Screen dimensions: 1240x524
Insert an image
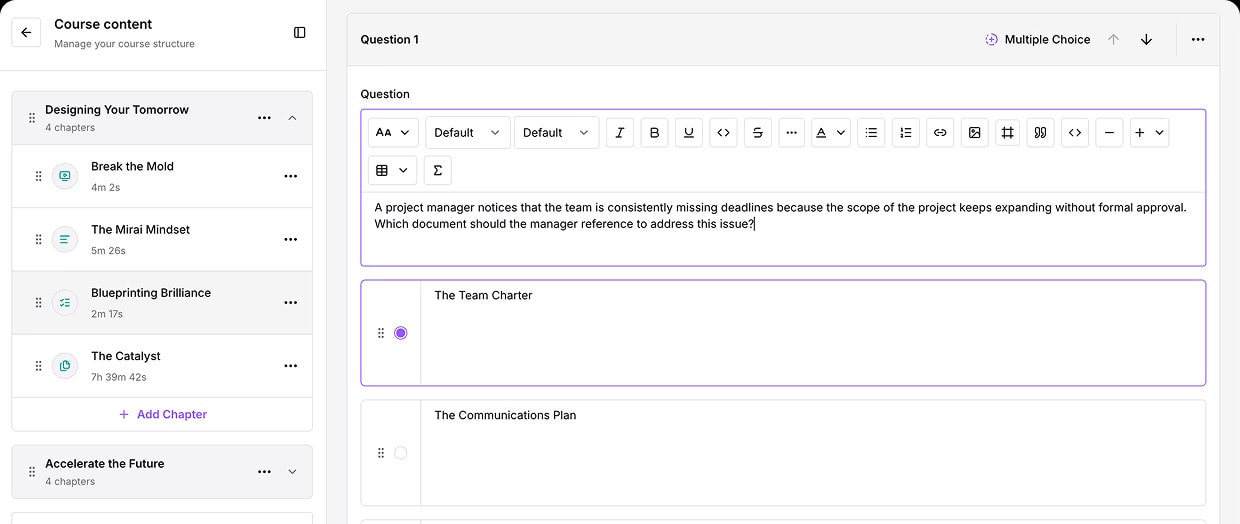(x=974, y=132)
